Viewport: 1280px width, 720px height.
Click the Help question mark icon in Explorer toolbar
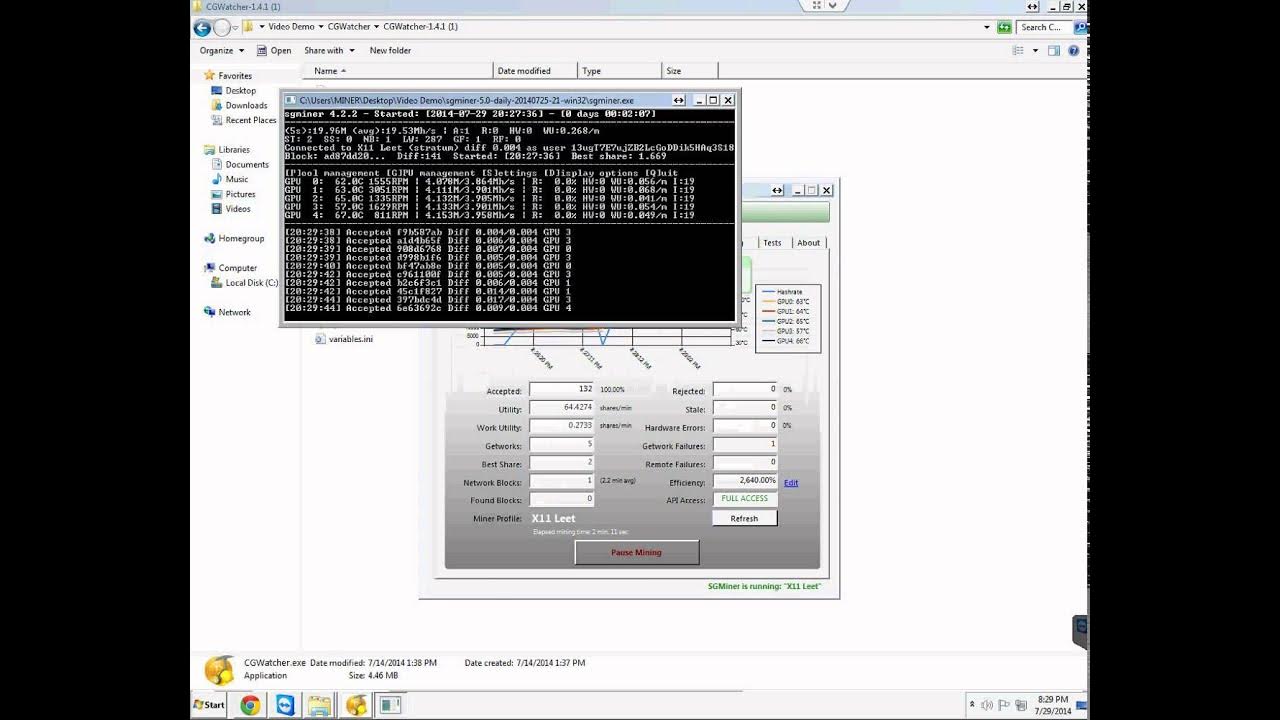(1073, 50)
